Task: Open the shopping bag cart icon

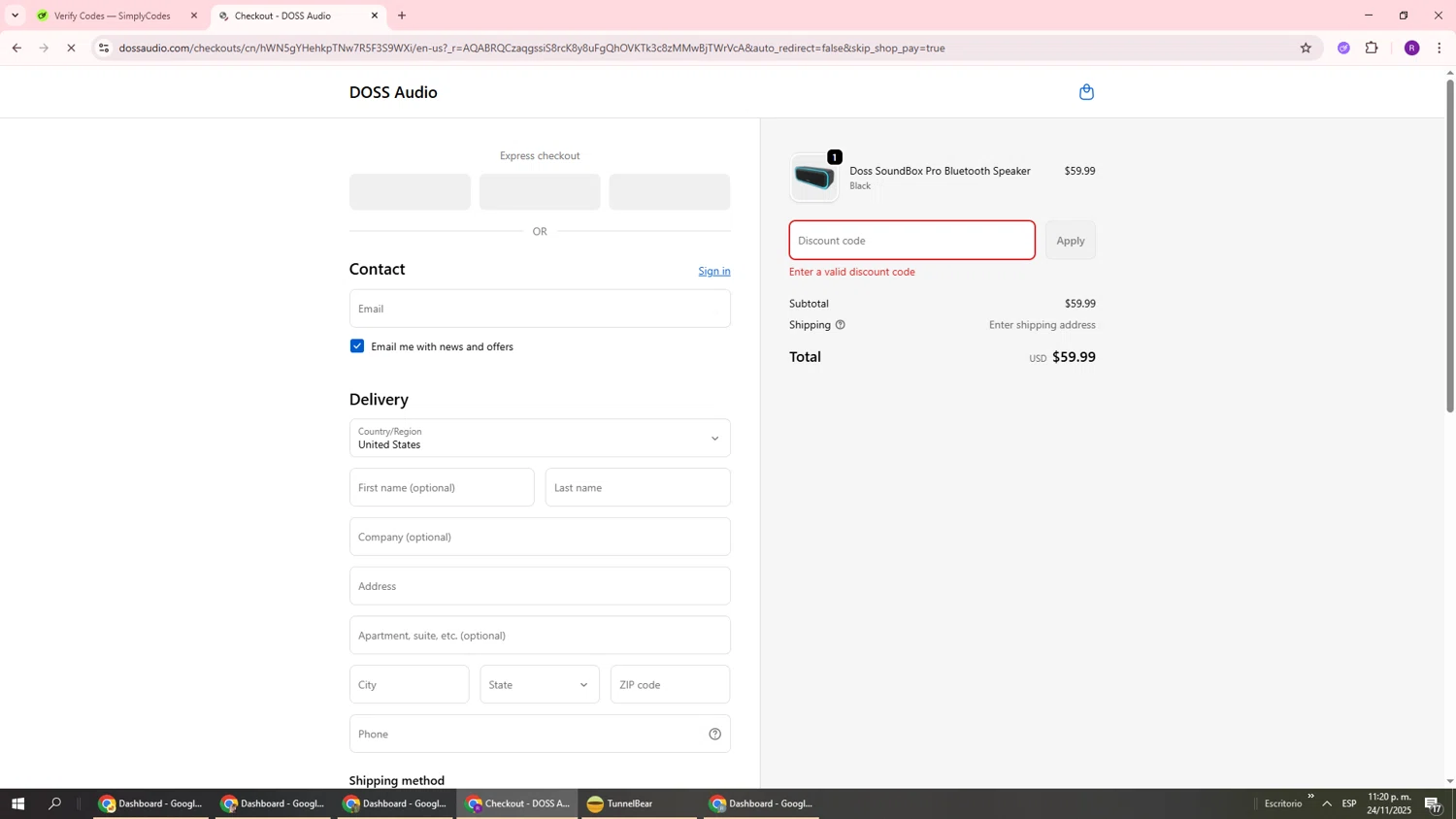Action: 1086,92
